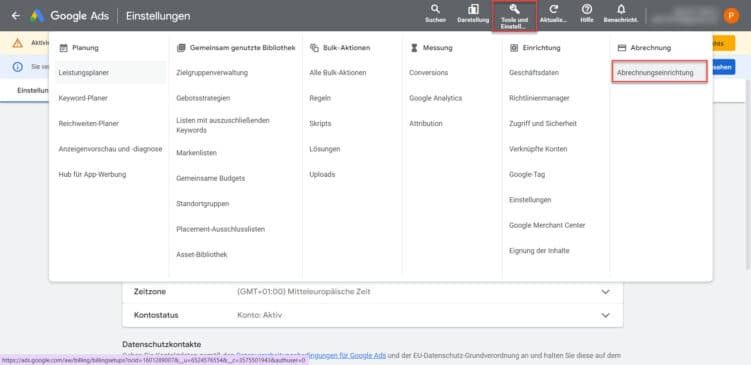Screen dimensions: 751x365
Task: Open Geschäftsdaten
Action: click(x=534, y=73)
